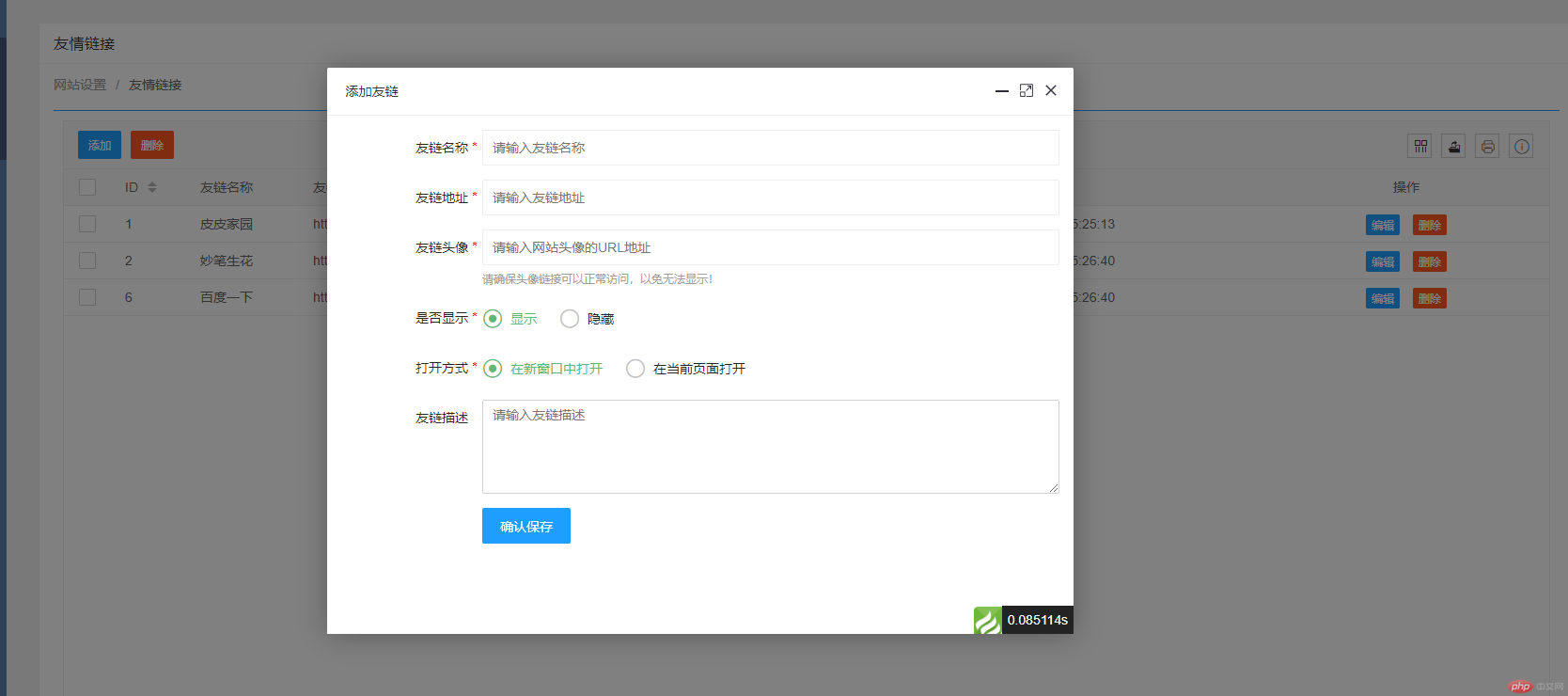Click the export icon in table toolbar
Image resolution: width=1568 pixels, height=696 pixels.
click(x=1453, y=146)
